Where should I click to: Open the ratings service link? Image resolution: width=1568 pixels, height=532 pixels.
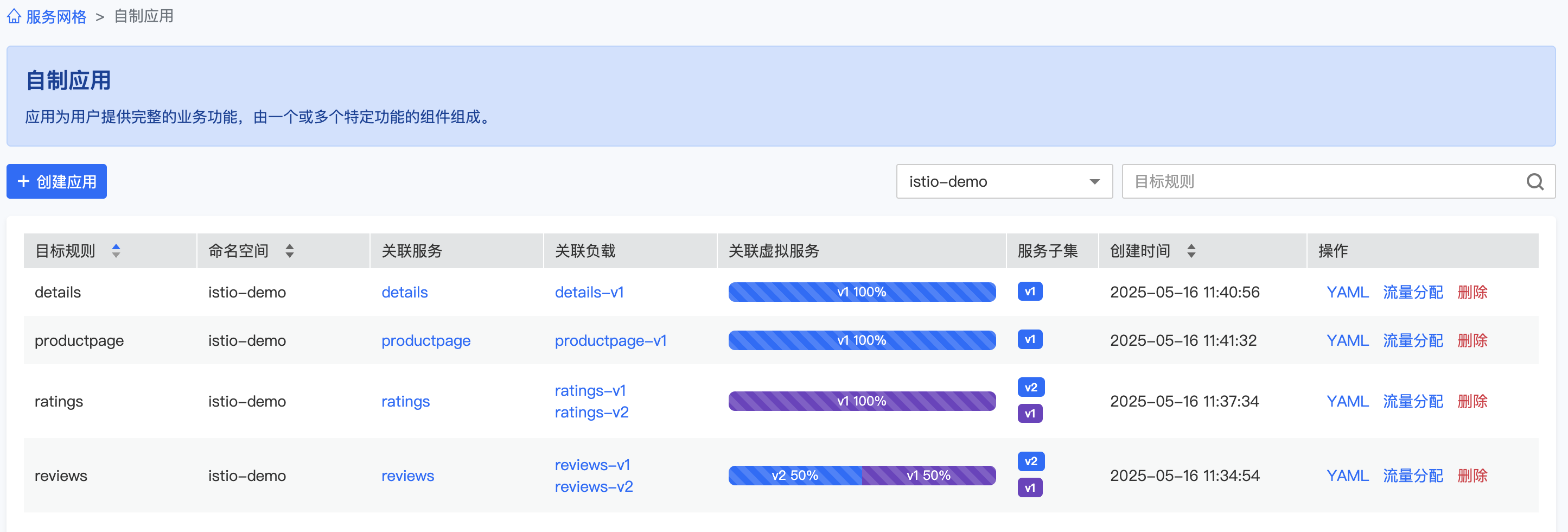[405, 402]
